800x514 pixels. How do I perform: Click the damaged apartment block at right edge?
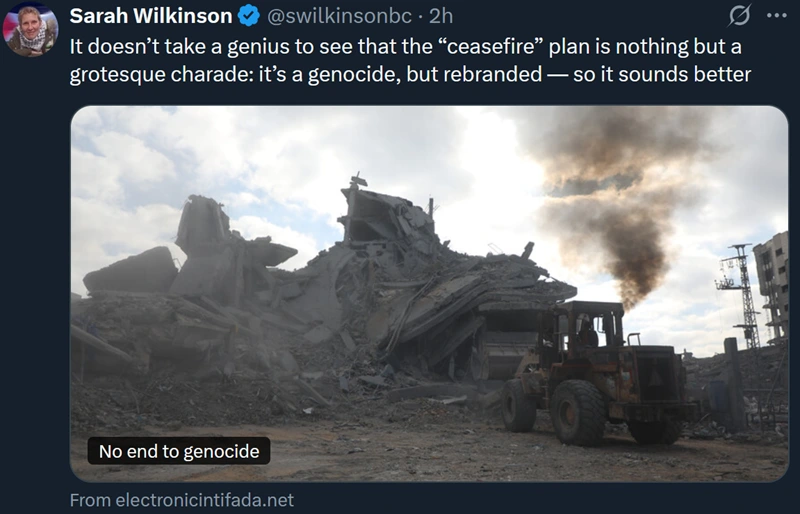771,286
